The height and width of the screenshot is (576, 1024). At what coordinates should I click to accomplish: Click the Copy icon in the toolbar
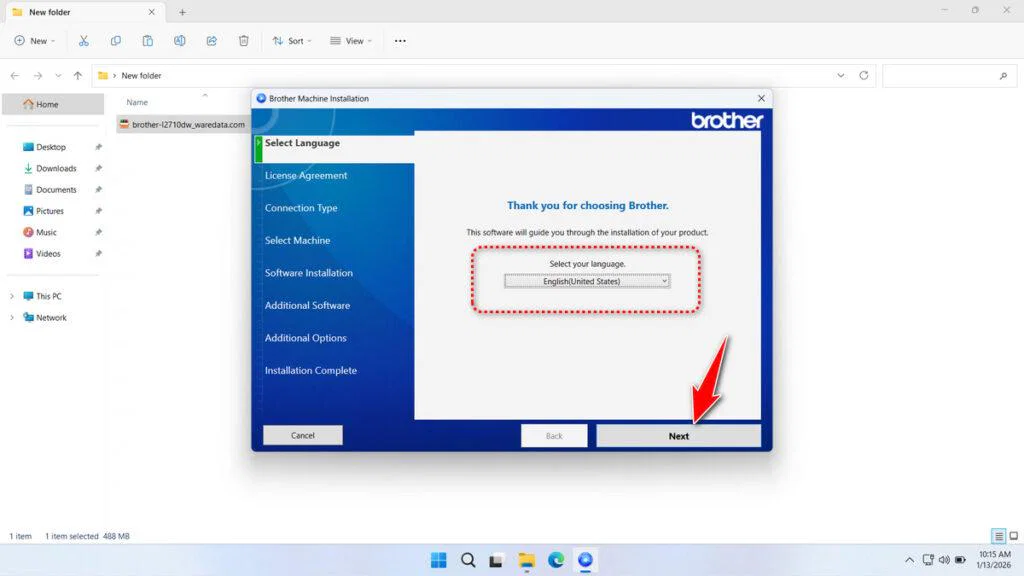[116, 40]
